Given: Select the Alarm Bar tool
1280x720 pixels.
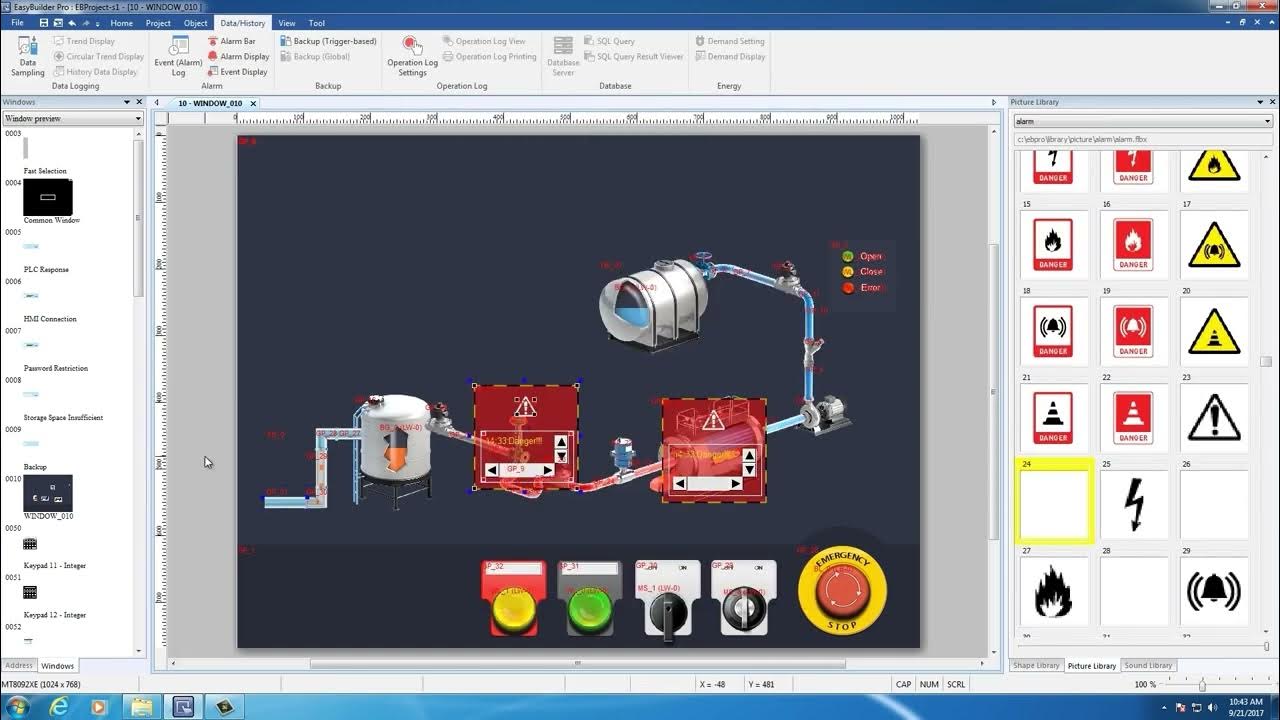Looking at the screenshot, I should [x=237, y=41].
